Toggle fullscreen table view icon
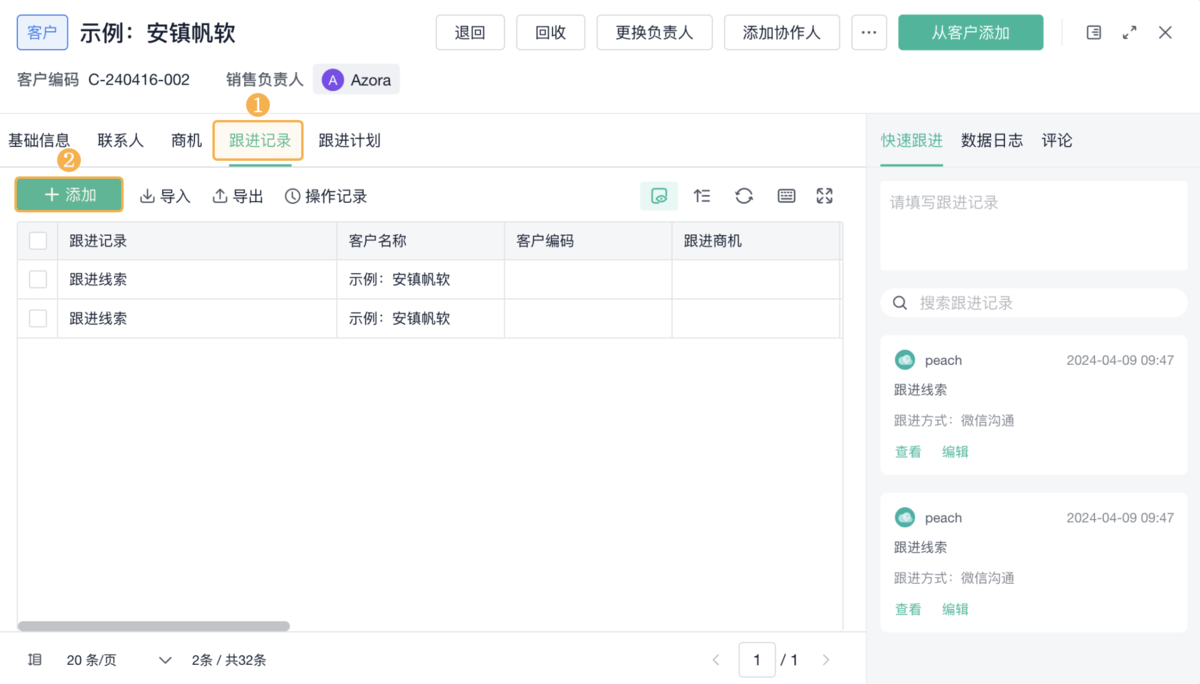 point(824,196)
